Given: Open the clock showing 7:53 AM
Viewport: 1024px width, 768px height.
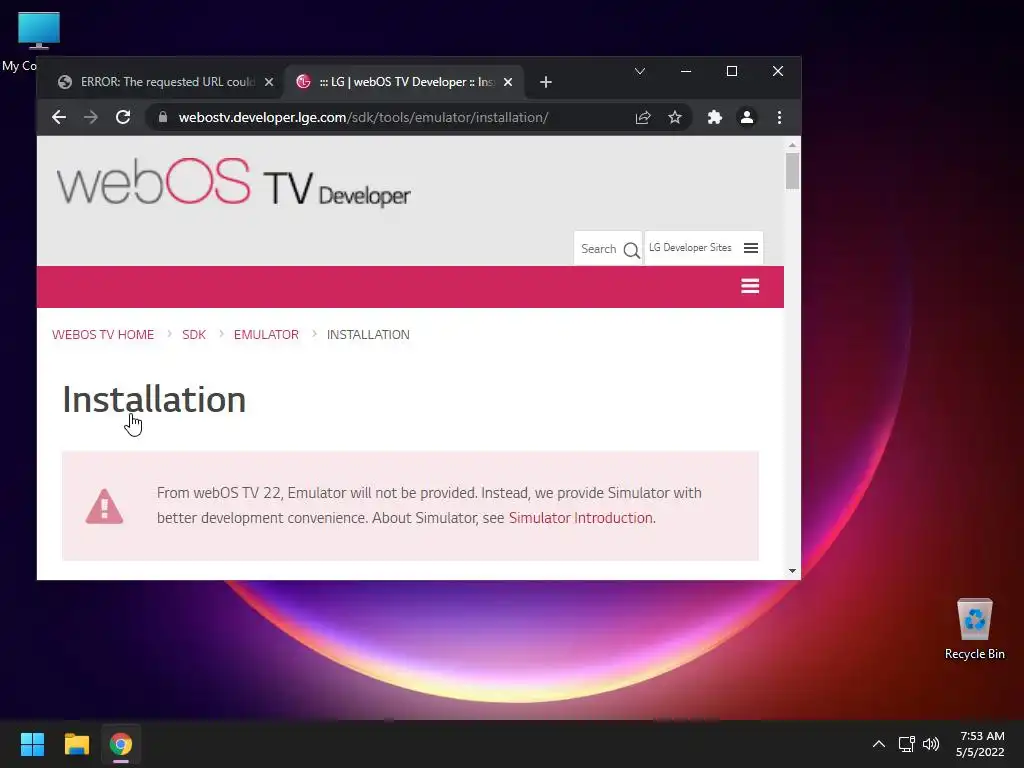Looking at the screenshot, I should pyautogui.click(x=980, y=744).
